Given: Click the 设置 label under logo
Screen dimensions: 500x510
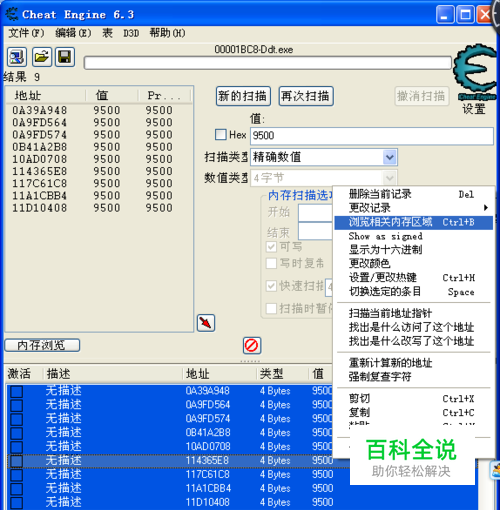Looking at the screenshot, I should [x=474, y=109].
